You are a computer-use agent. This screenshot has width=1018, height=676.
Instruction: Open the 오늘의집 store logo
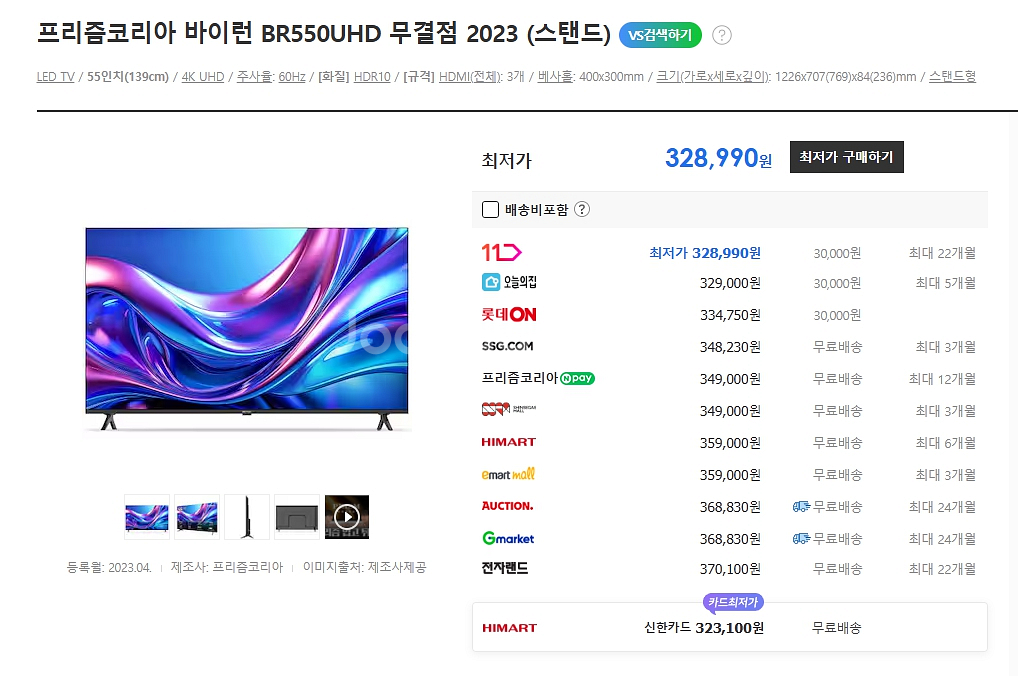(509, 282)
